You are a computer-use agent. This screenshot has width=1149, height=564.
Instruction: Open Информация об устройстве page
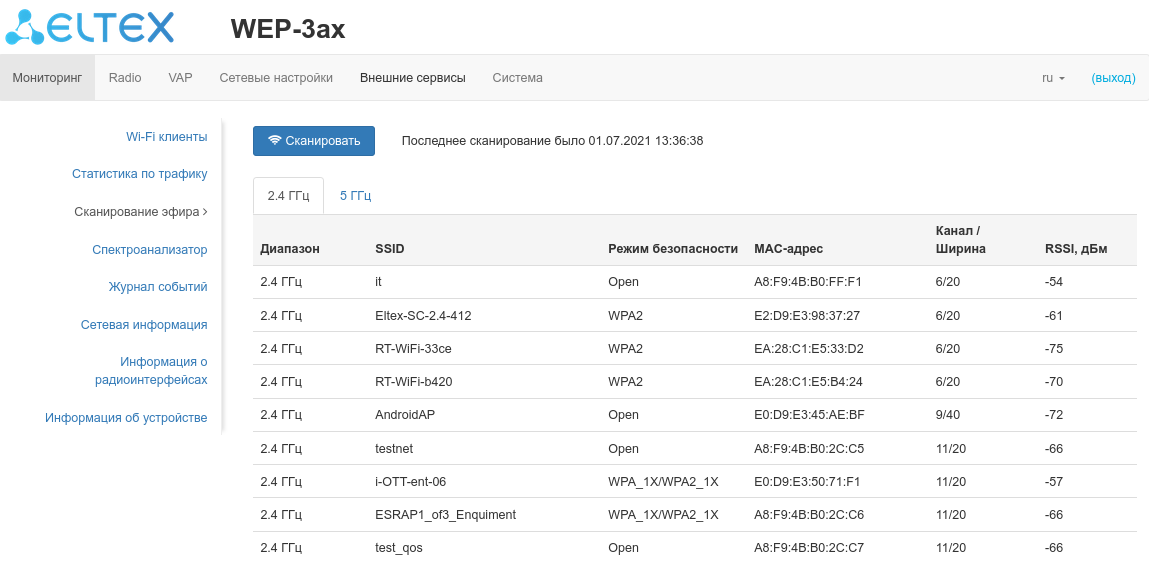126,418
